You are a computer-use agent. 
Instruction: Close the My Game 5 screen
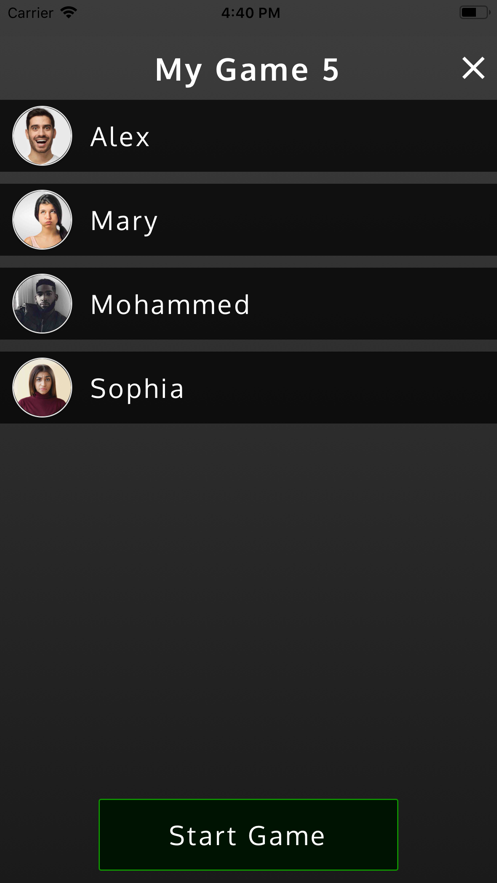tap(473, 68)
